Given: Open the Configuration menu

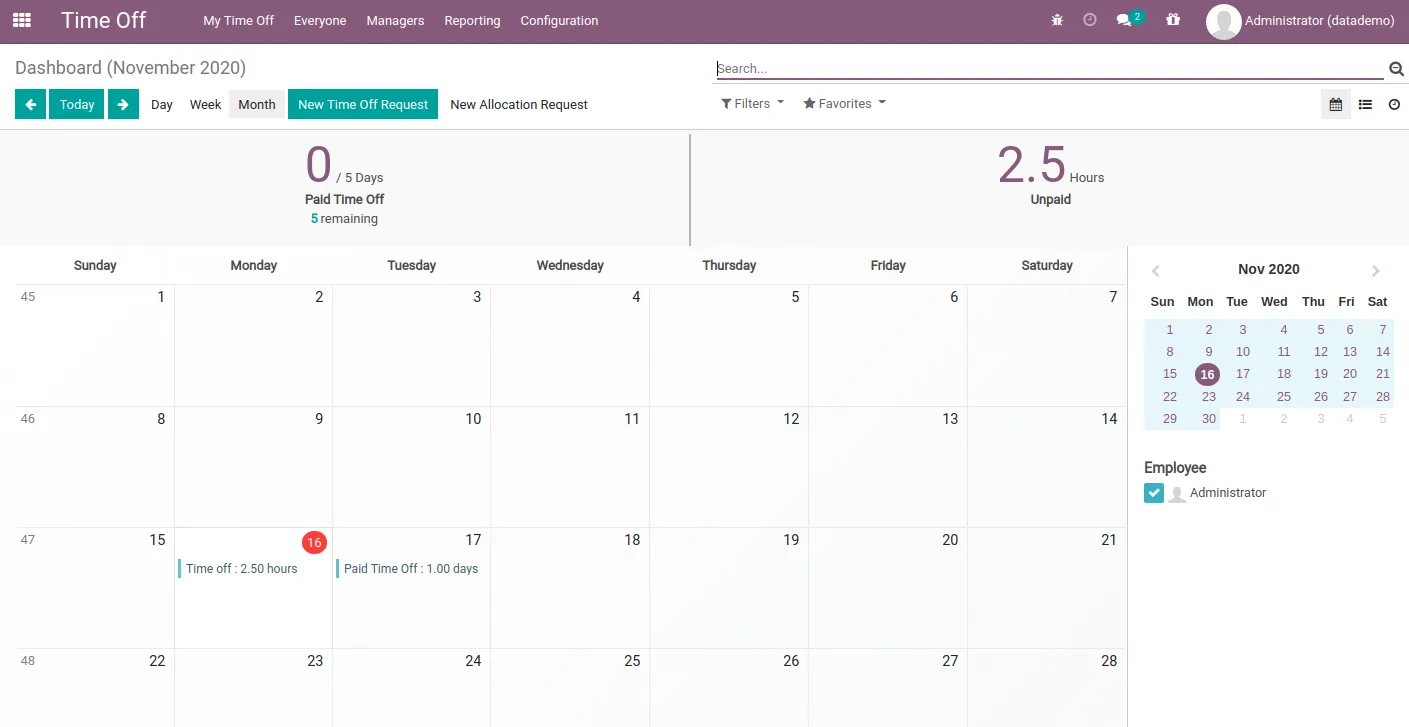Looking at the screenshot, I should [559, 20].
